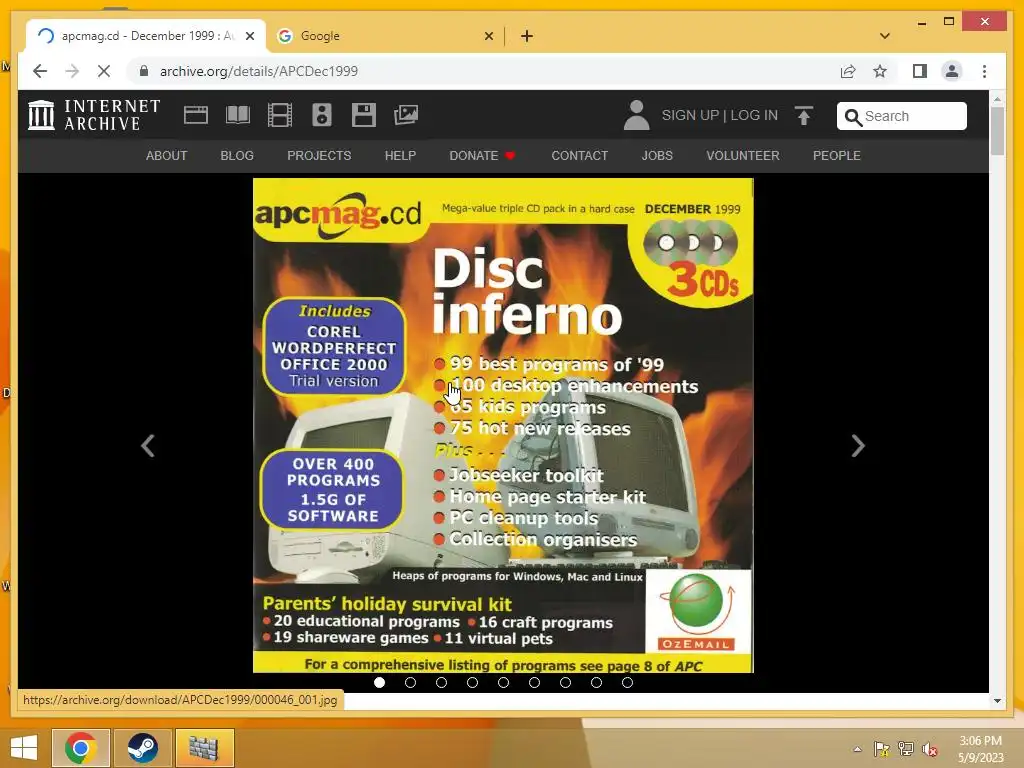Open the Images icon in the Archive bar

point(406,115)
